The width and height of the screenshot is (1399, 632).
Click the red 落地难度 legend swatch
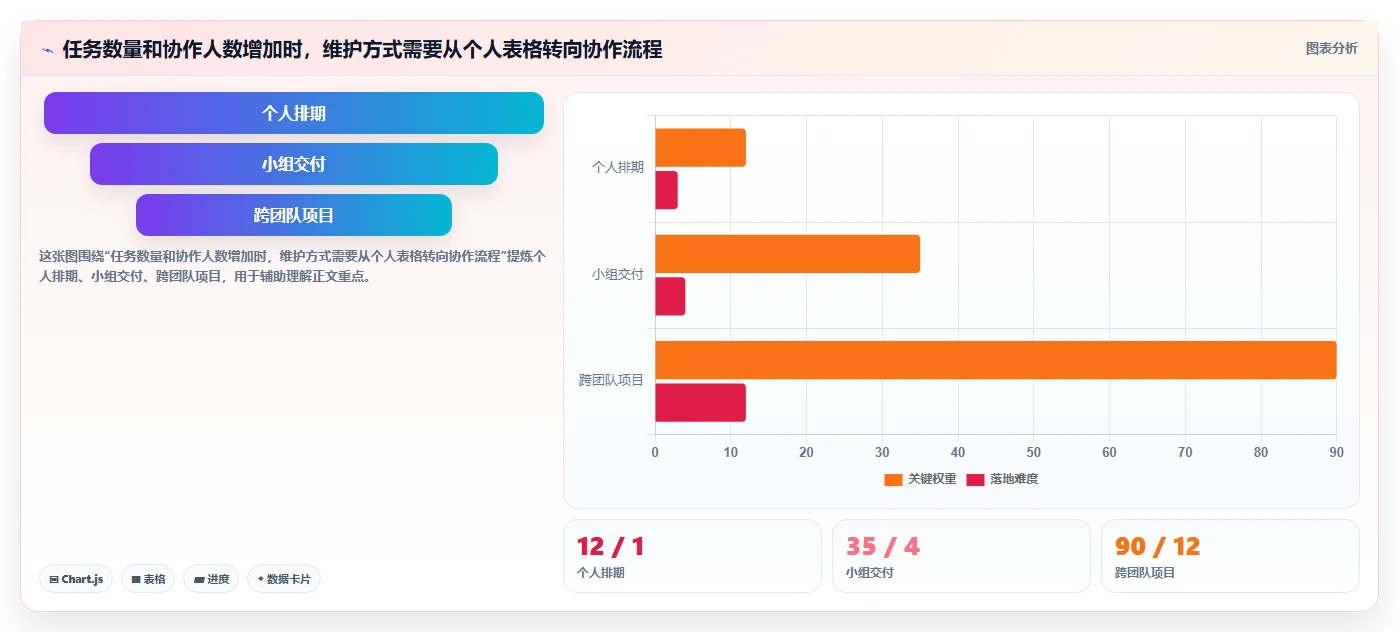coord(975,480)
